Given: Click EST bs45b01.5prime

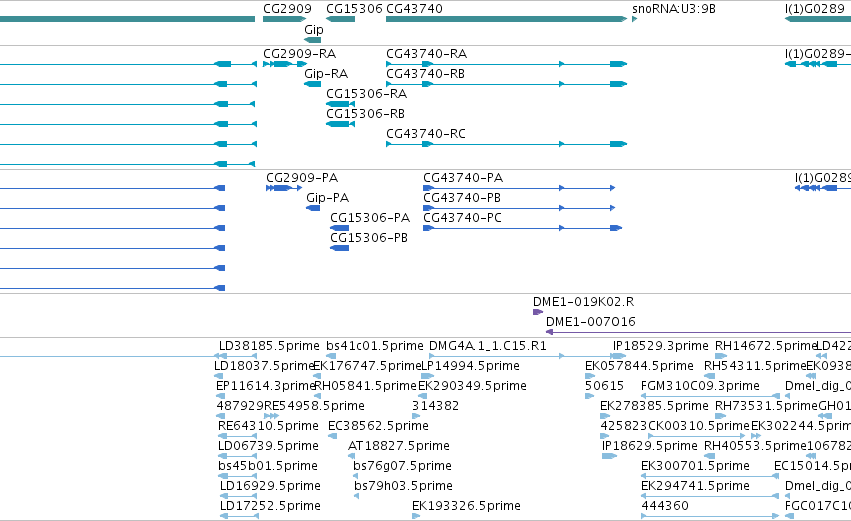Looking at the screenshot, I should coord(268,467).
